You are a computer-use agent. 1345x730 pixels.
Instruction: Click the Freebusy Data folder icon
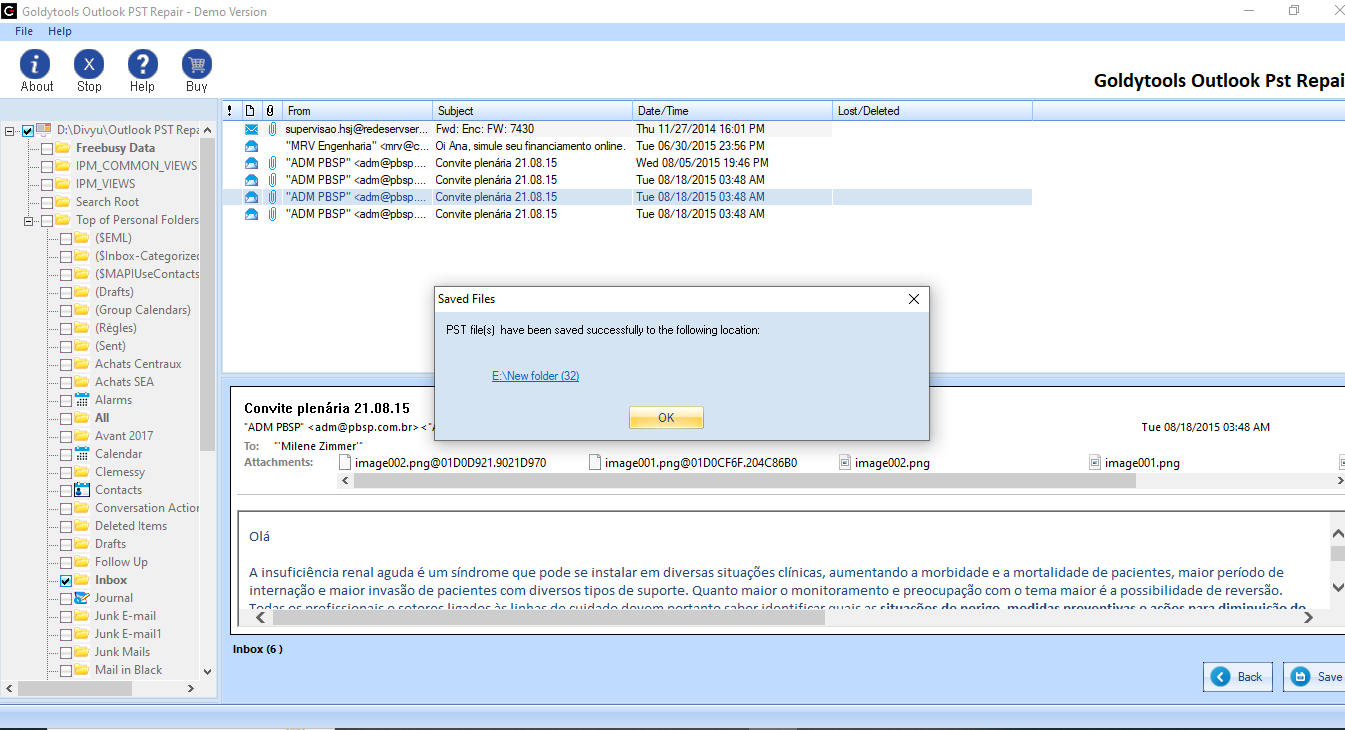coord(63,148)
